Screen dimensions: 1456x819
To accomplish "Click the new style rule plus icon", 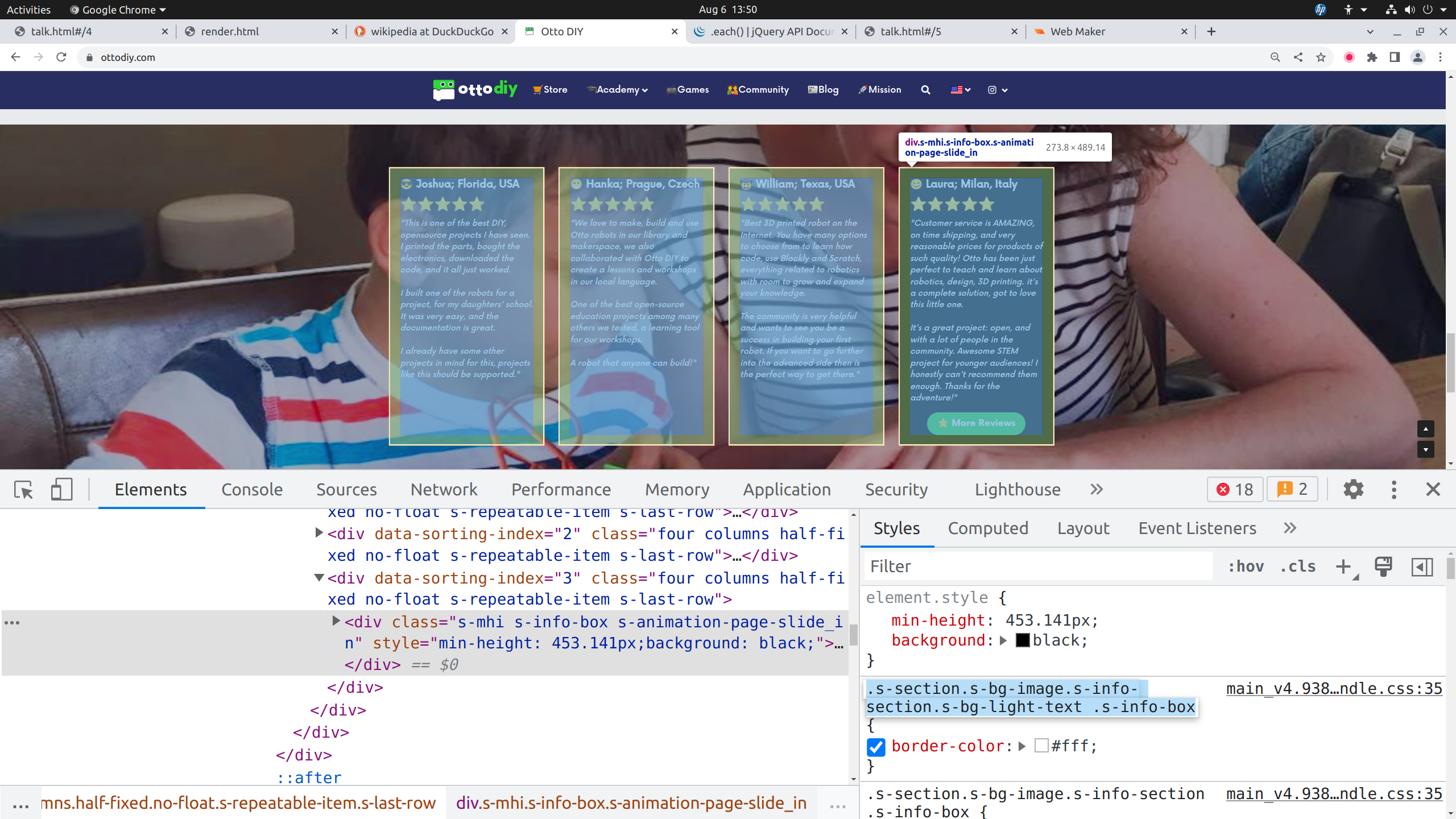I will pyautogui.click(x=1343, y=566).
